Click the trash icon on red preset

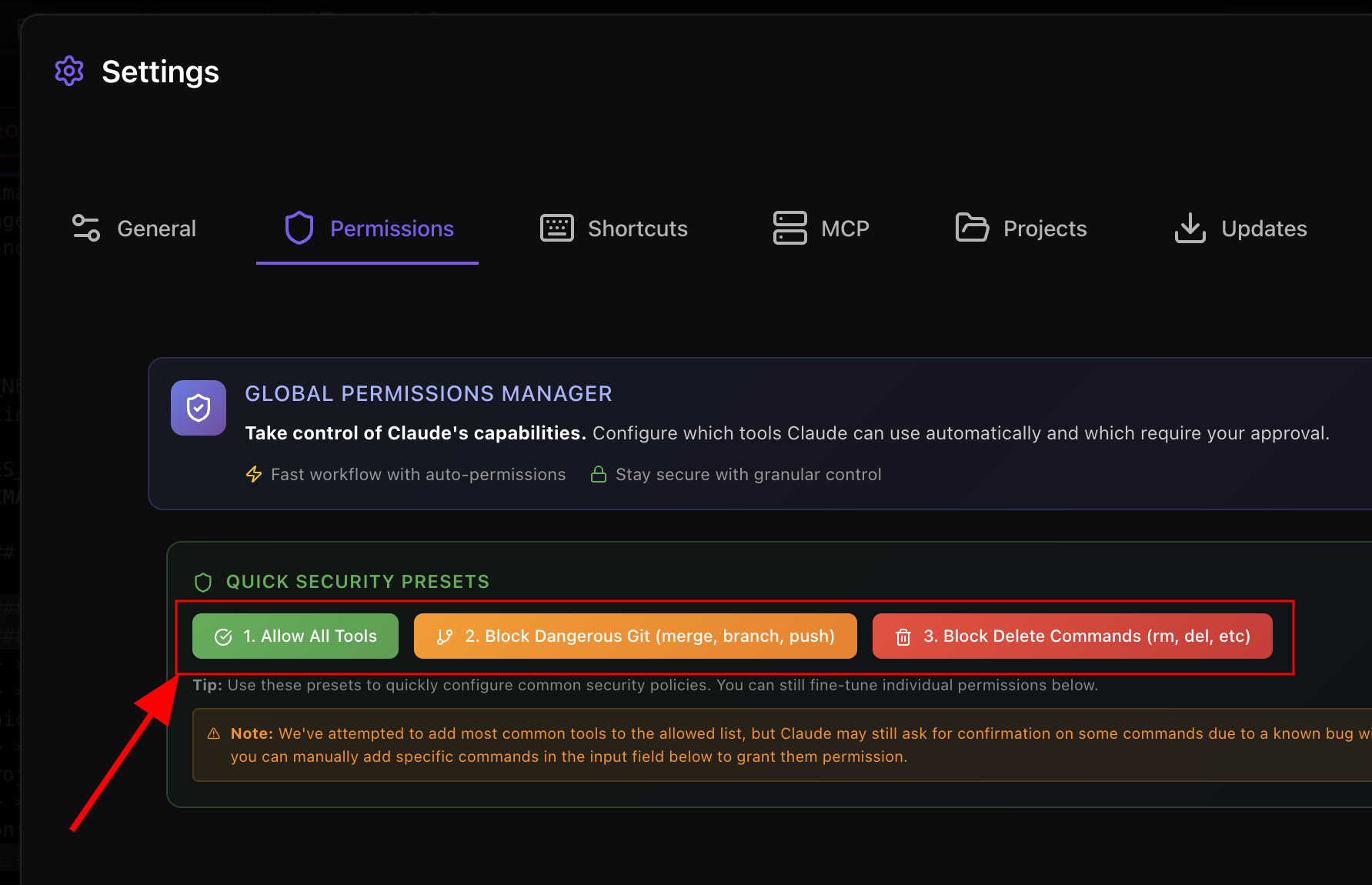903,637
